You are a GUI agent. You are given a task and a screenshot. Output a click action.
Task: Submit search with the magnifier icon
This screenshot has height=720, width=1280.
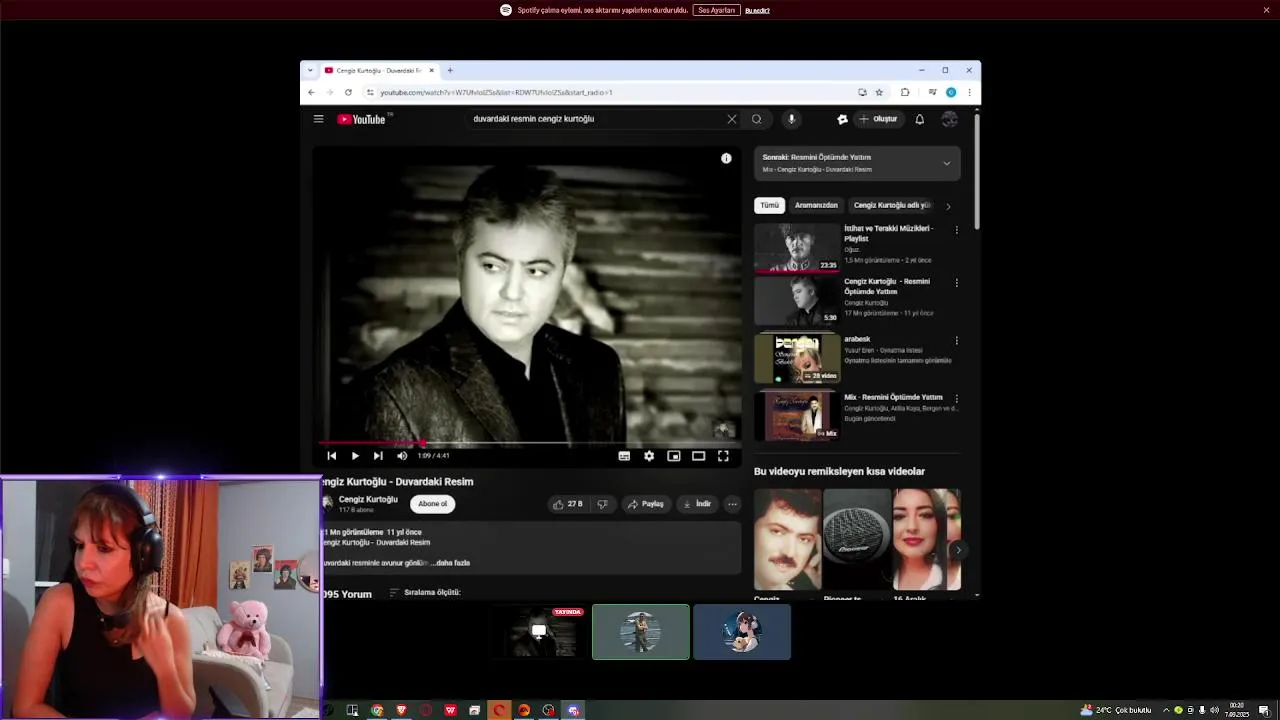coord(756,119)
